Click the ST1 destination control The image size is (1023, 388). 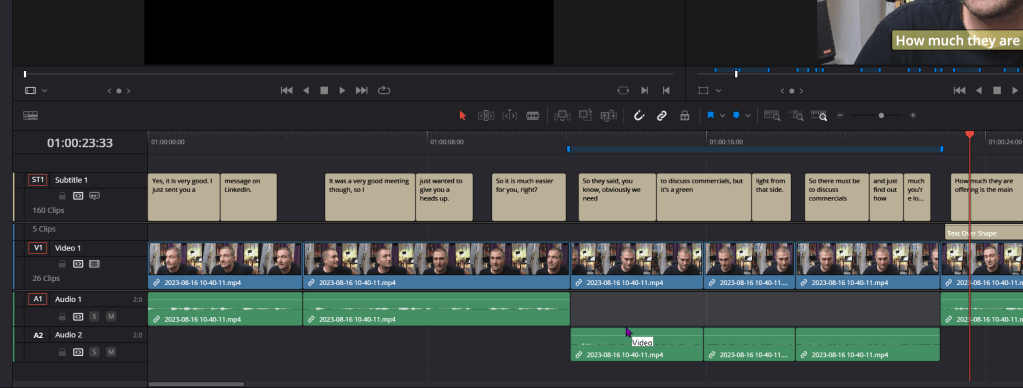click(x=37, y=180)
